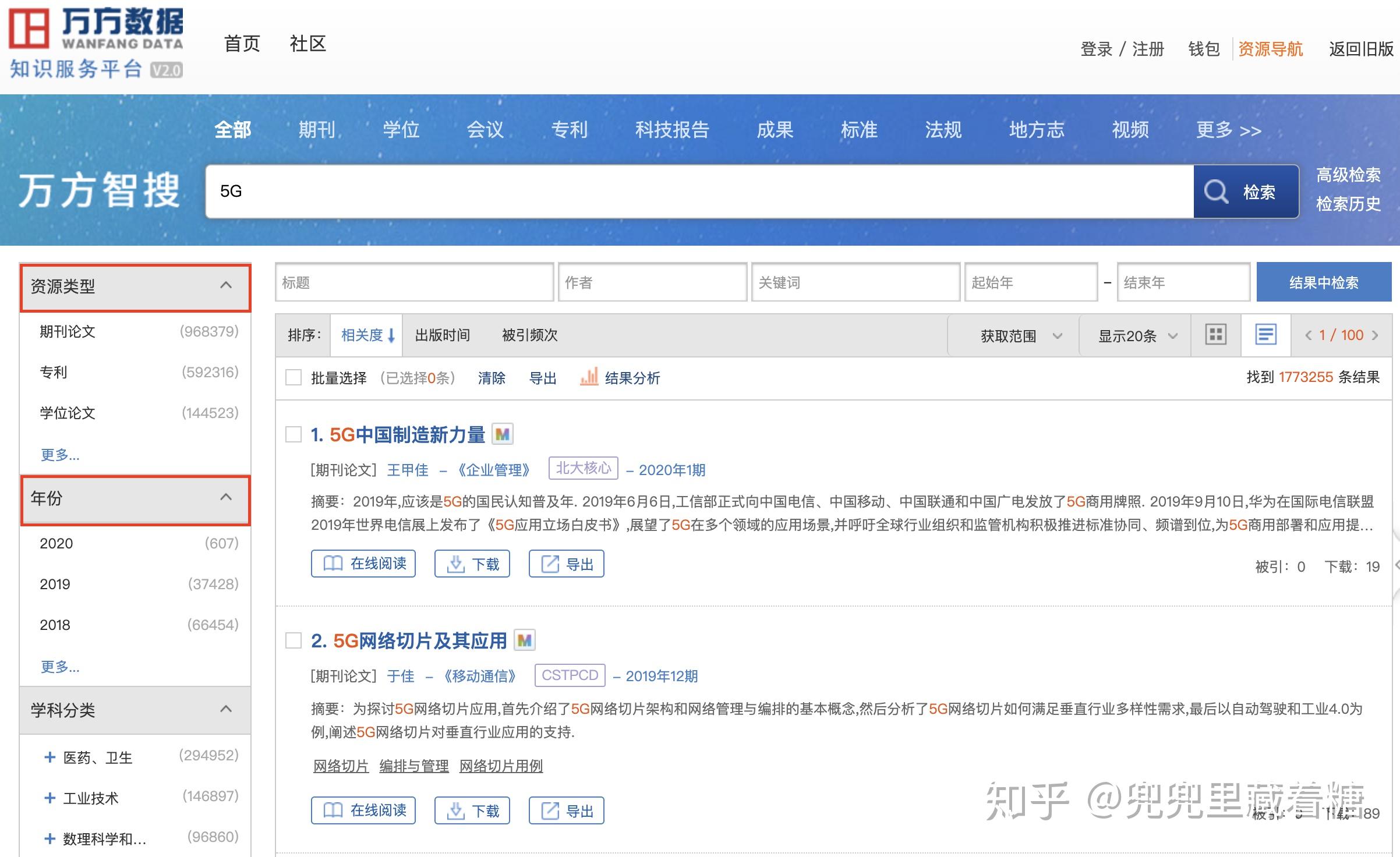The height and width of the screenshot is (857, 1400).
Task: Select checkbox for 5G中国制造新力量
Action: (294, 434)
